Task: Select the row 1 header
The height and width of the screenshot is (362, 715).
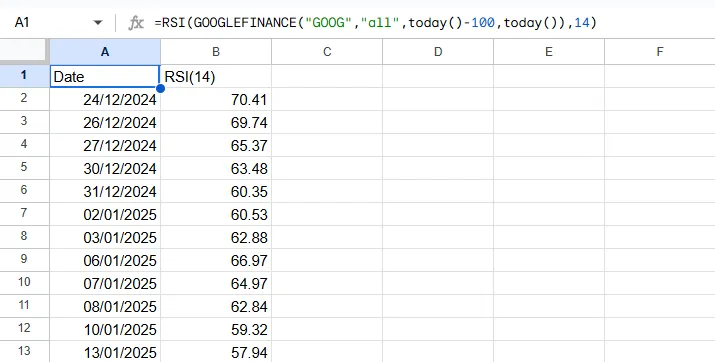Action: [x=24, y=76]
